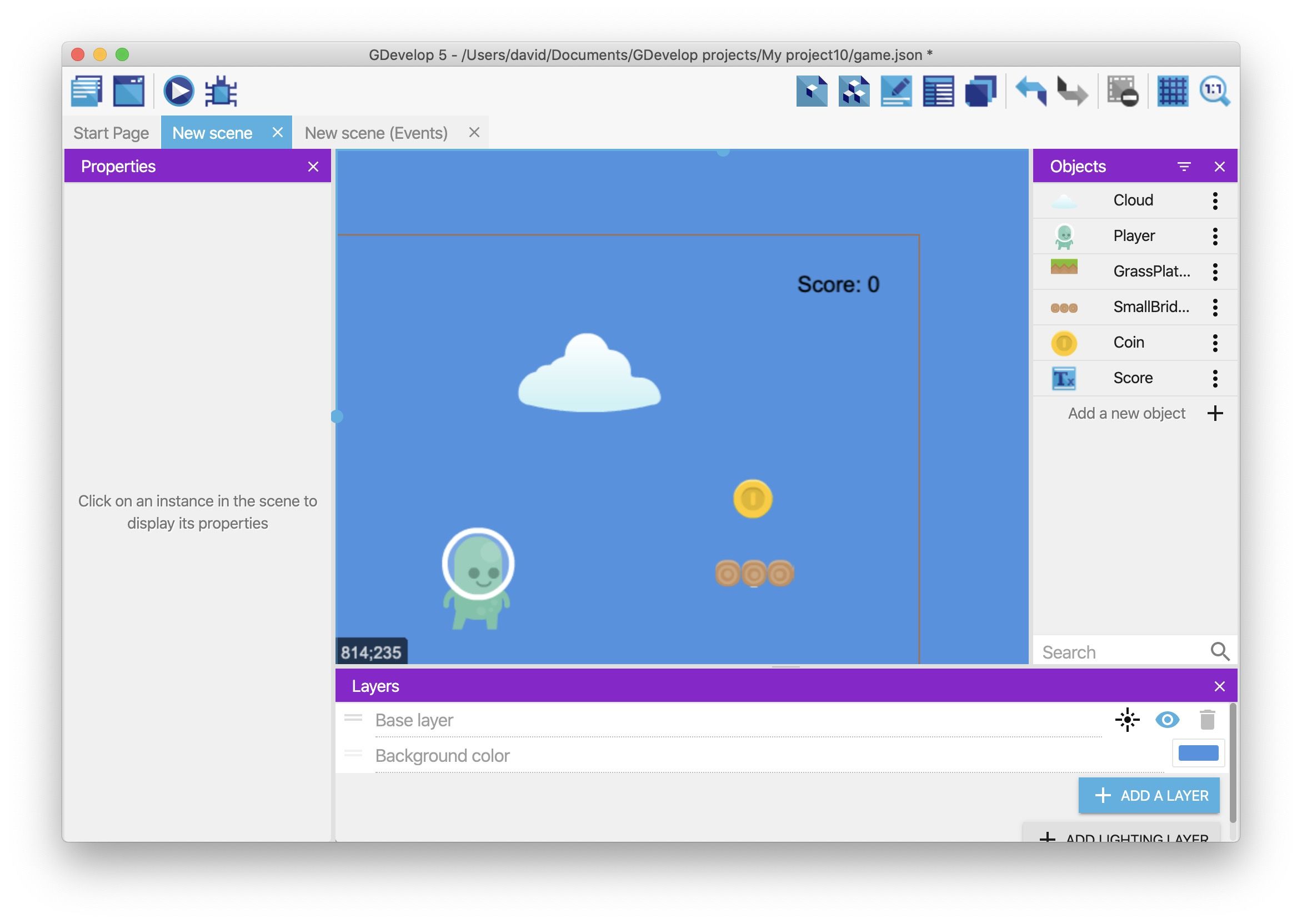Toggle Base layer visibility eye icon
The height and width of the screenshot is (924, 1302).
tap(1166, 720)
